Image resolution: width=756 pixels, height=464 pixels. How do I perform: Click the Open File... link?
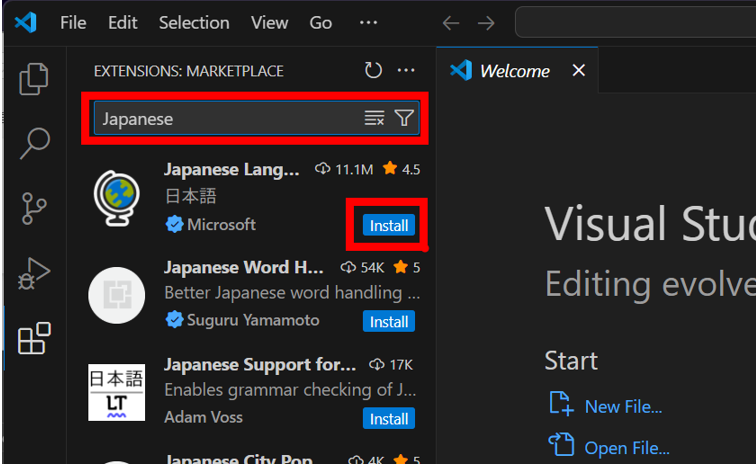click(x=627, y=448)
